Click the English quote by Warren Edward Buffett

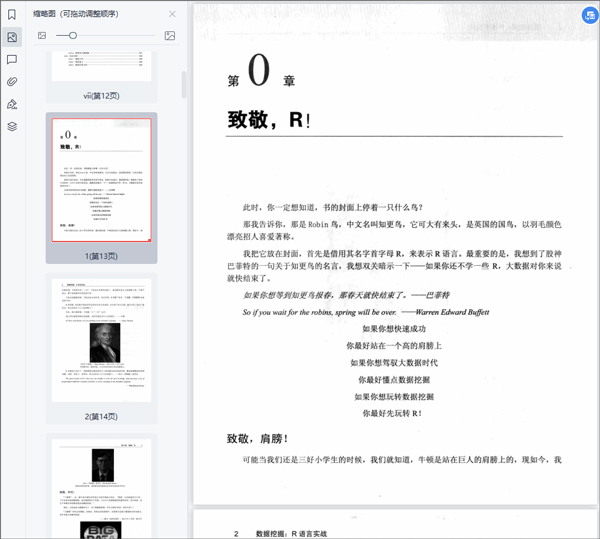[366, 312]
